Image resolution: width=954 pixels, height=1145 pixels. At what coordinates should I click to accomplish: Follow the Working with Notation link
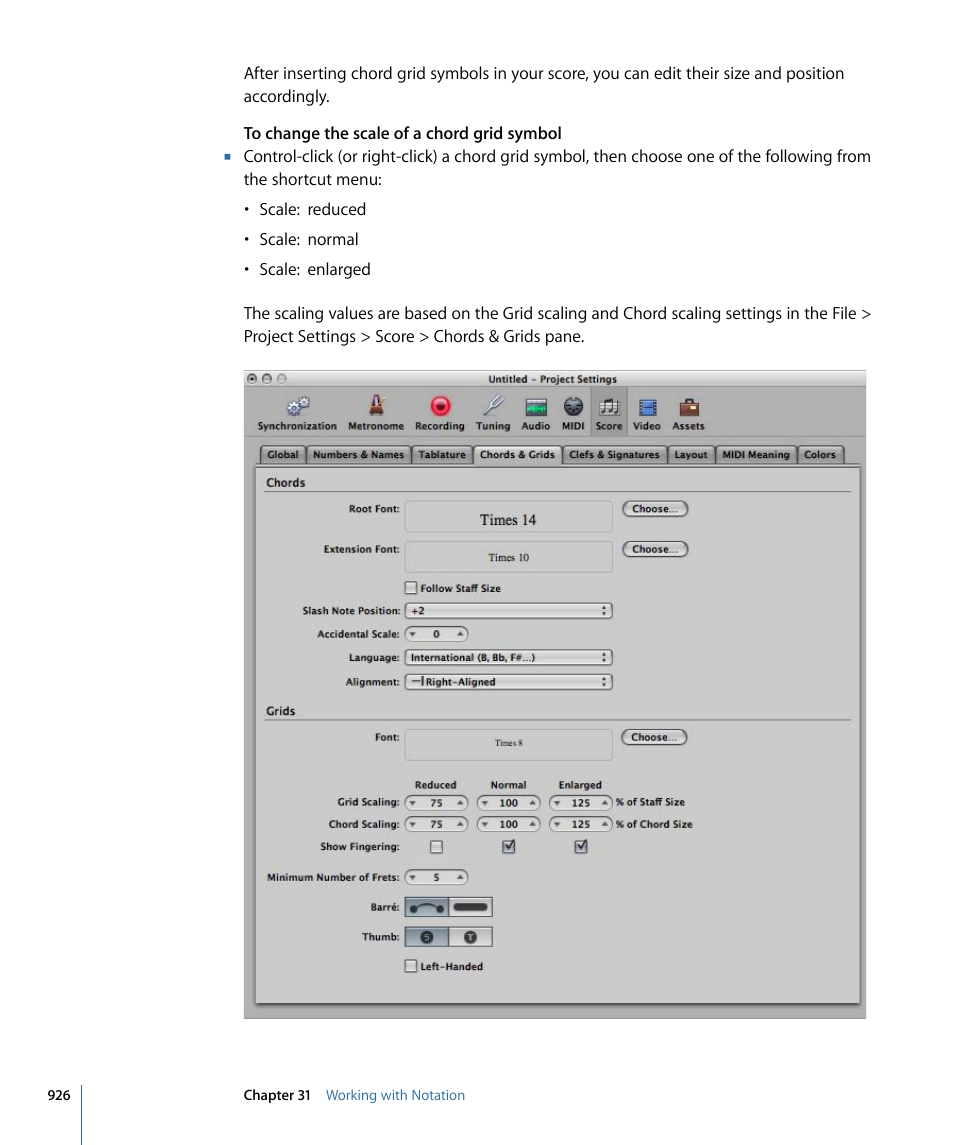(x=395, y=1095)
